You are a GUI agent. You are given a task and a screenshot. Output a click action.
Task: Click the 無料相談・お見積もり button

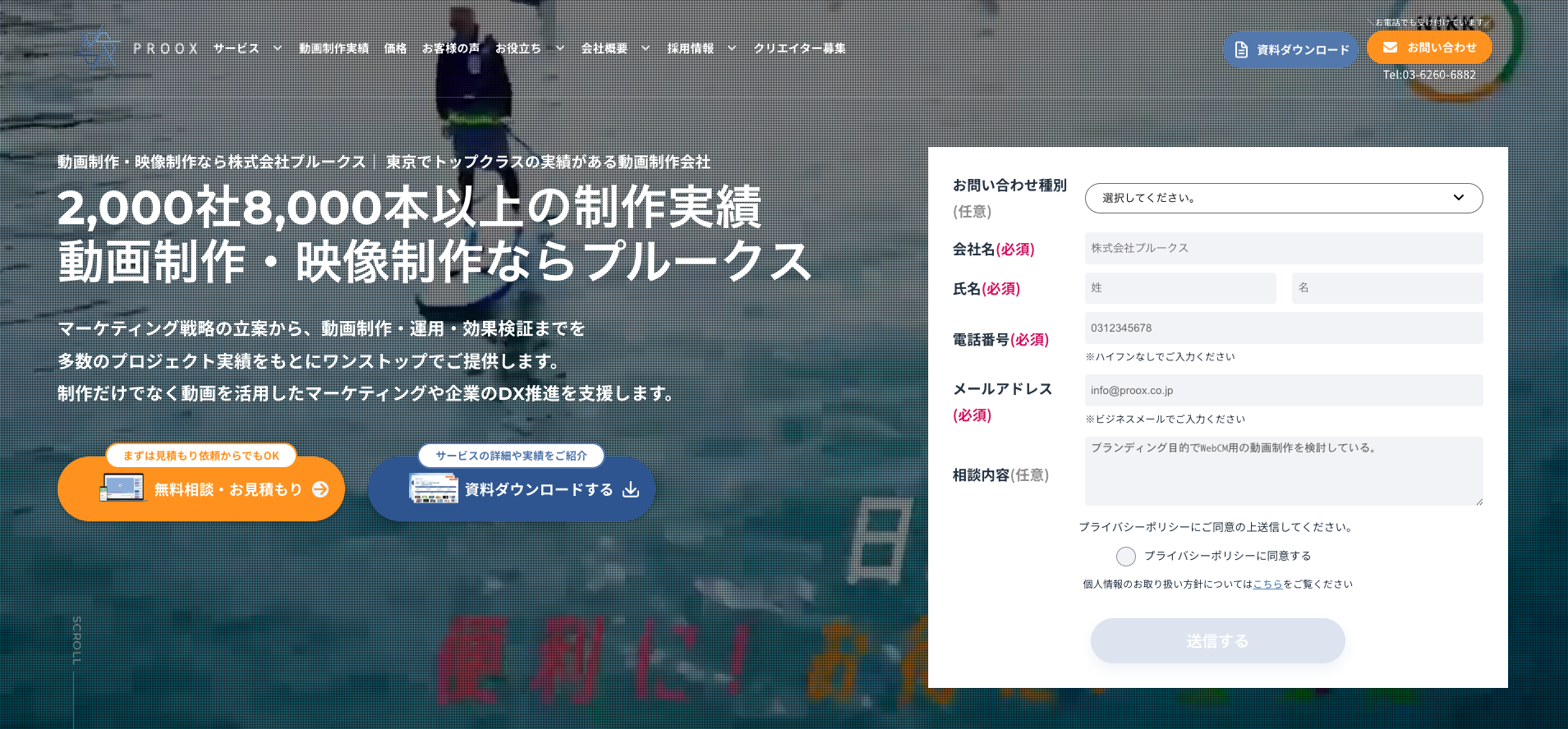[201, 489]
